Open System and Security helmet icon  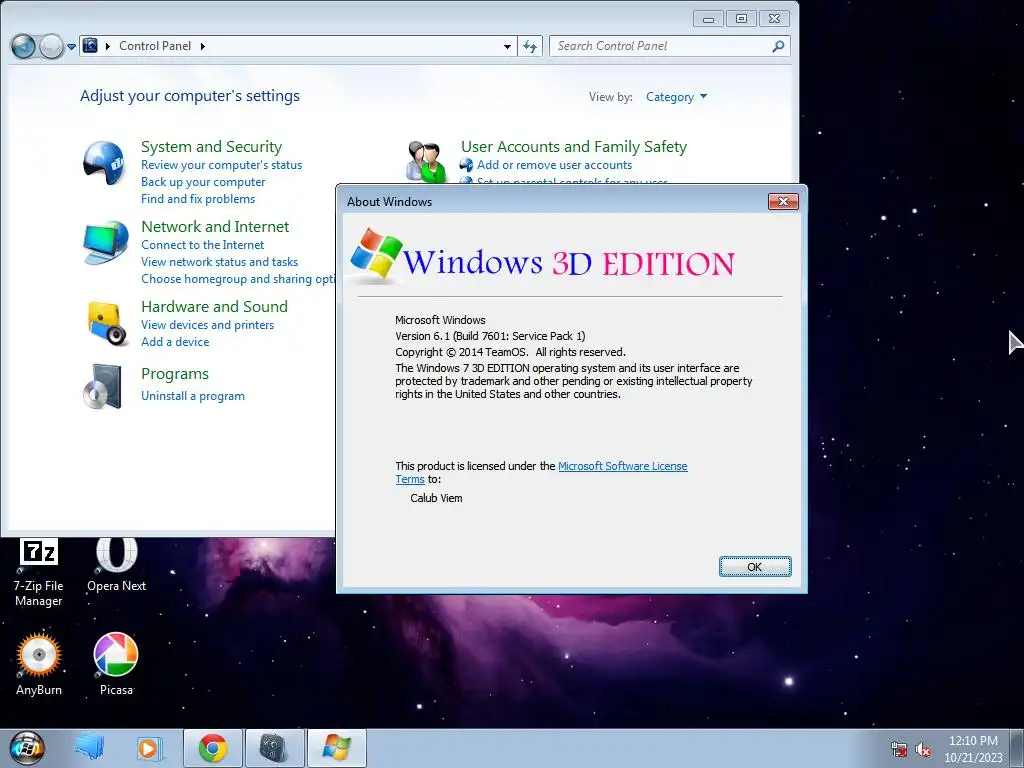tap(104, 163)
